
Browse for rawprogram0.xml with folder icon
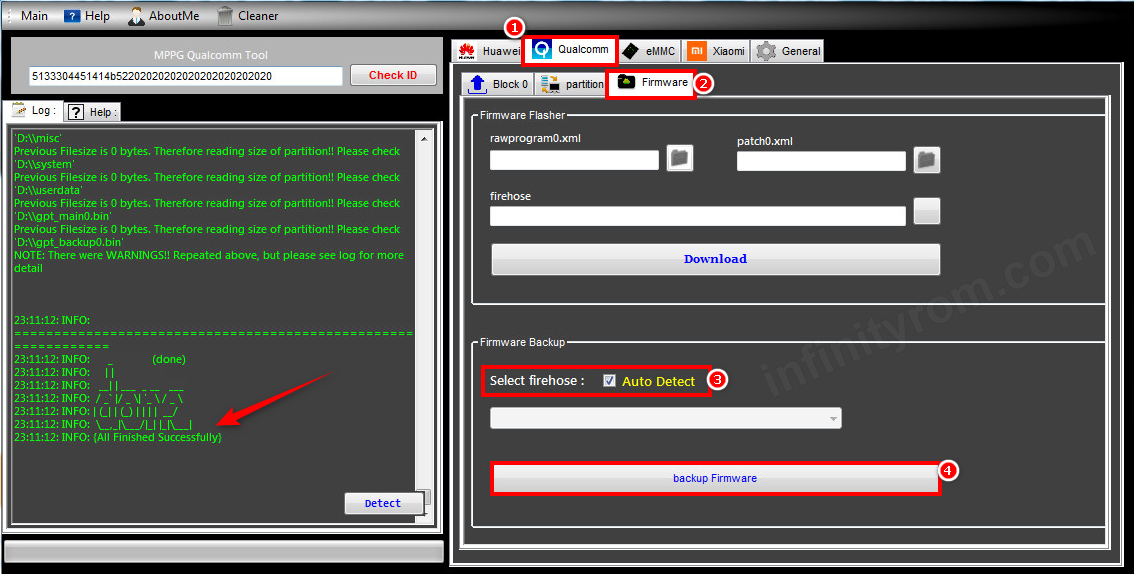coord(680,158)
